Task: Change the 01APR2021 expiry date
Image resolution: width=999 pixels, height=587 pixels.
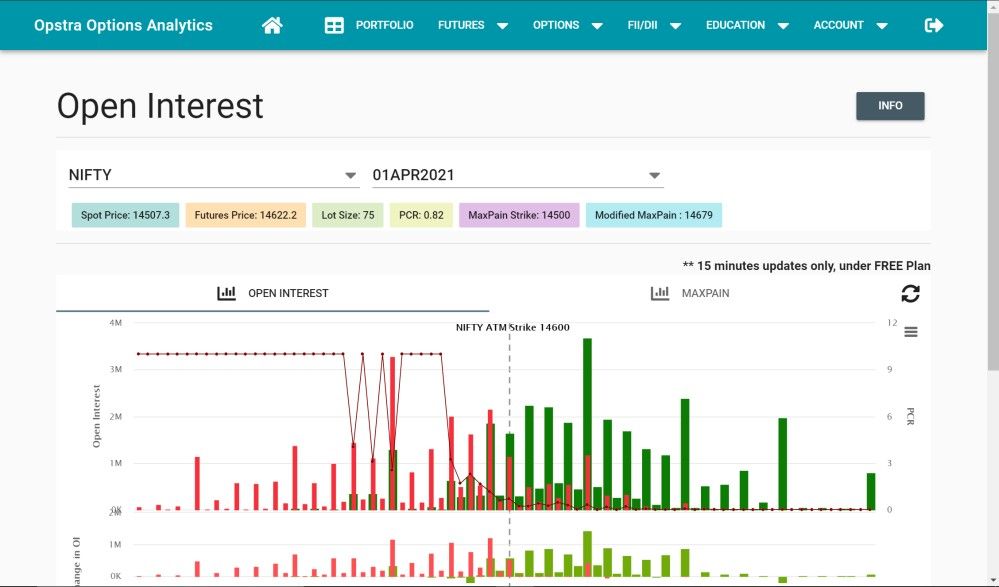Action: tap(517, 175)
